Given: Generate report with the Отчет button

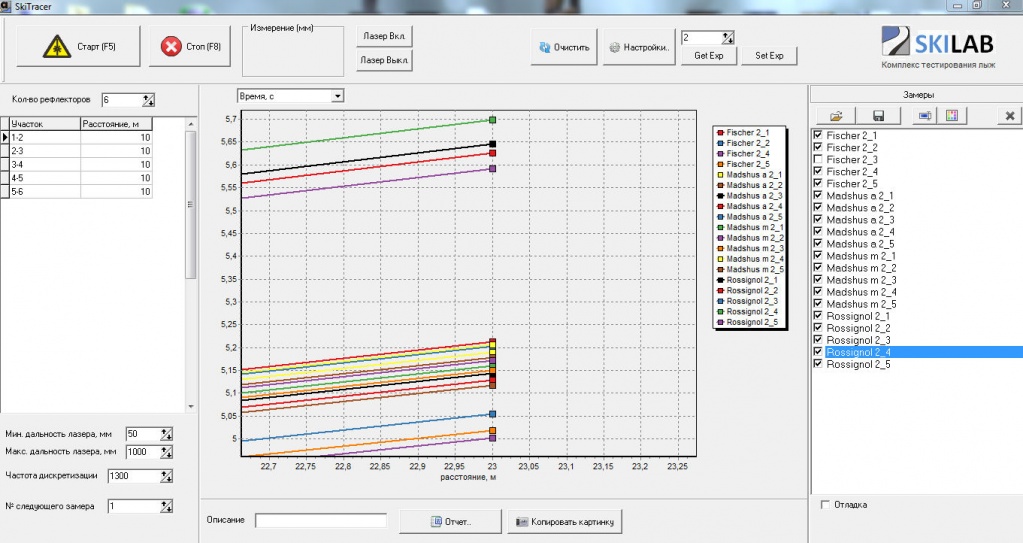Looking at the screenshot, I should click(x=450, y=521).
